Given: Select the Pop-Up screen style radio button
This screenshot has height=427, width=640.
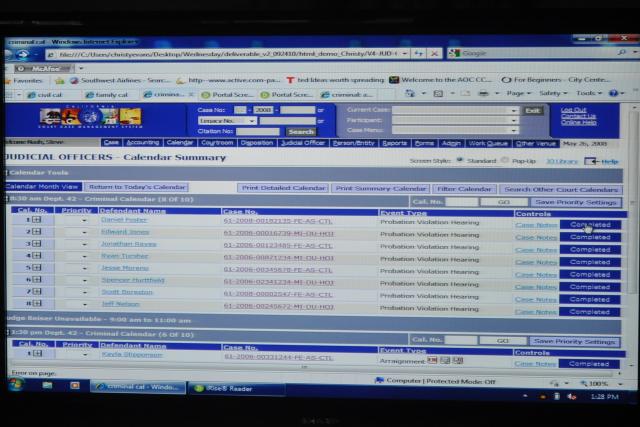Looking at the screenshot, I should [x=505, y=160].
